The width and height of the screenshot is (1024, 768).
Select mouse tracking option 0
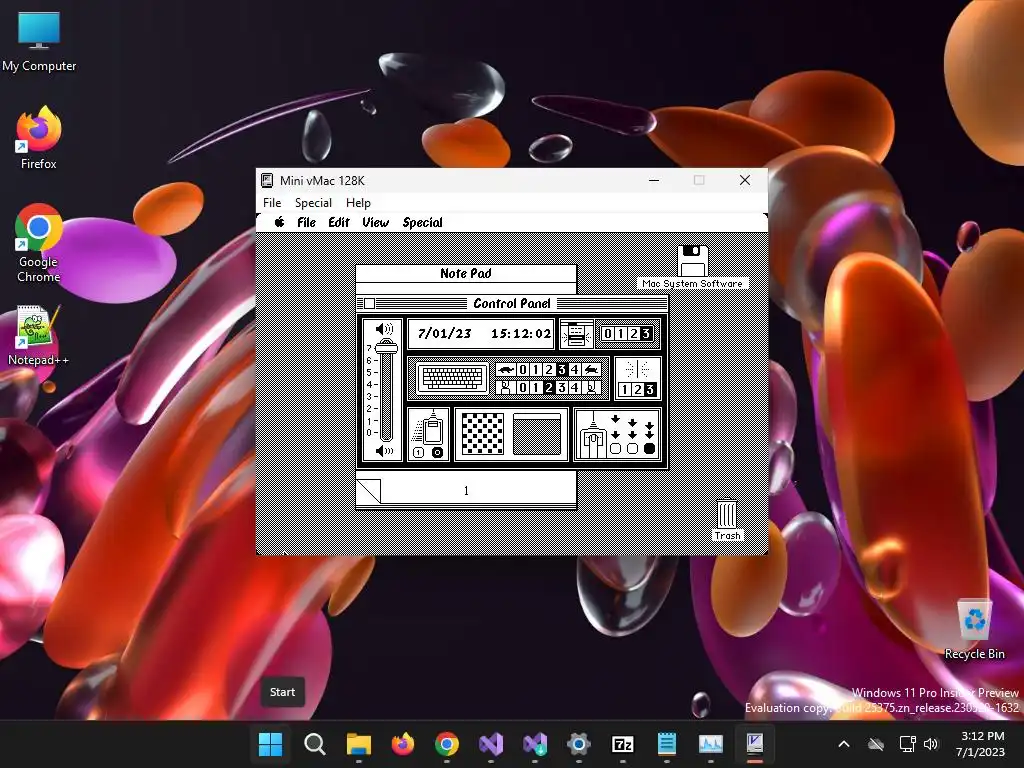[438, 453]
